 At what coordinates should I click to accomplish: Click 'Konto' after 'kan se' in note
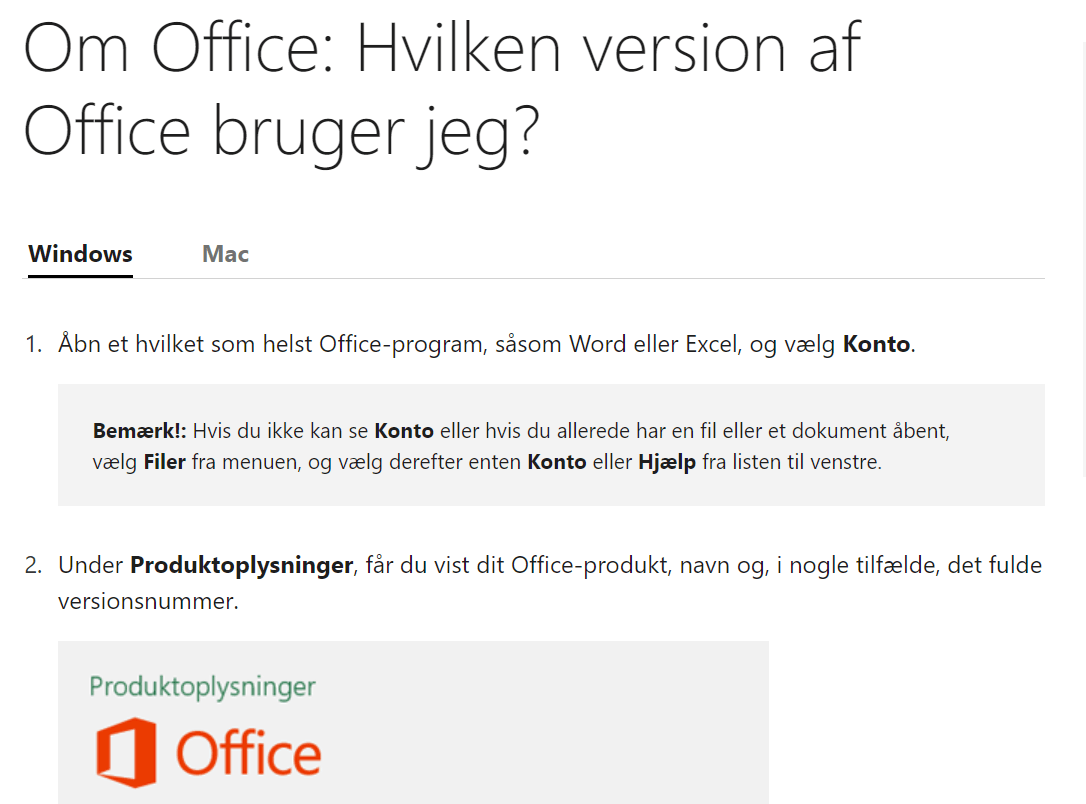(404, 431)
